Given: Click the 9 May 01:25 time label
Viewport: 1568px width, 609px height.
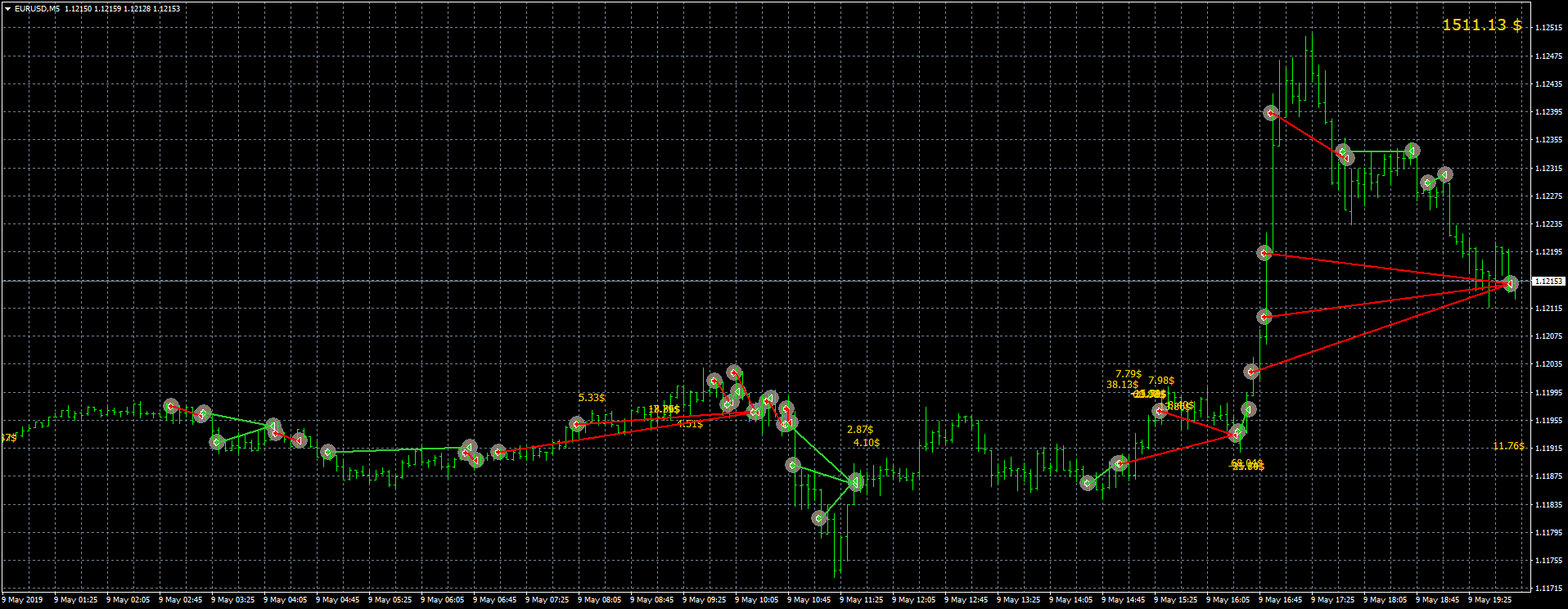Looking at the screenshot, I should pyautogui.click(x=75, y=600).
